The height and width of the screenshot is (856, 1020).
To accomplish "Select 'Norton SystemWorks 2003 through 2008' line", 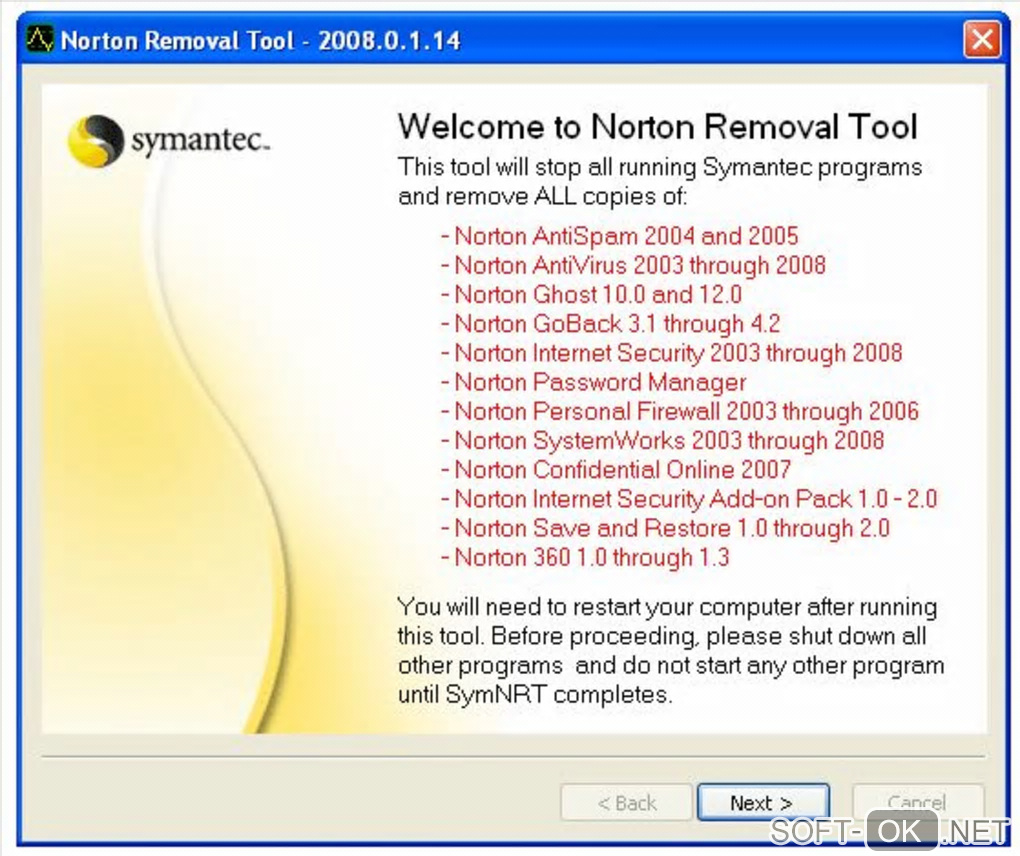I will pos(662,441).
